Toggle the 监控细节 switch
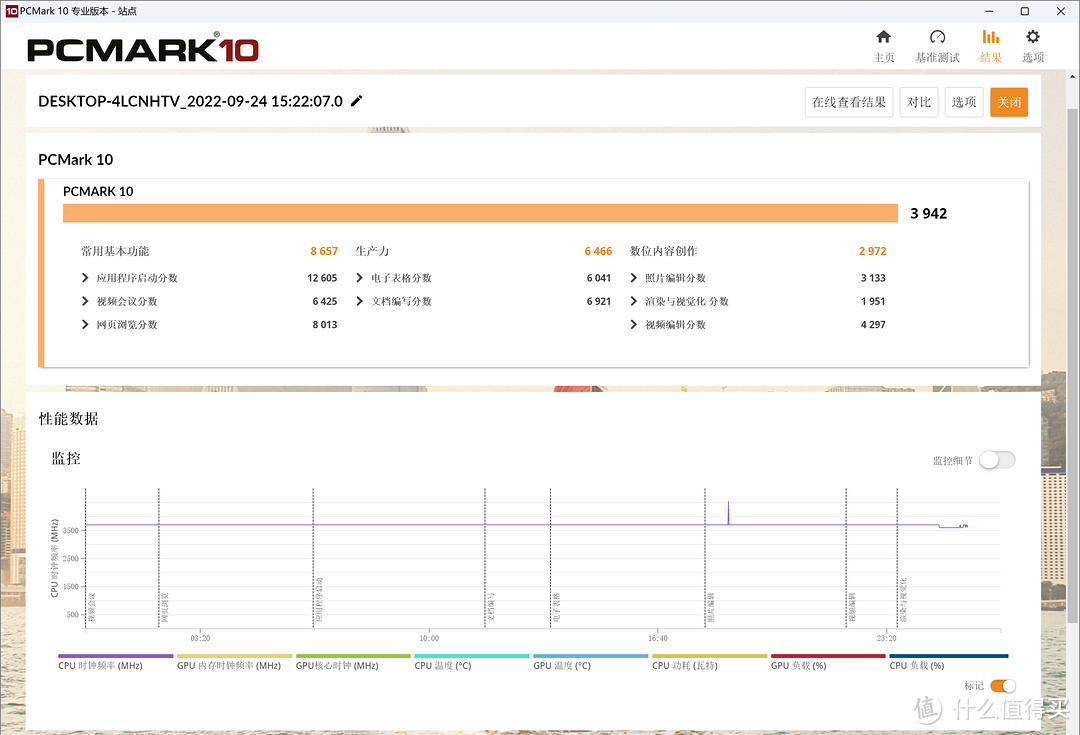The image size is (1080, 735). click(997, 460)
